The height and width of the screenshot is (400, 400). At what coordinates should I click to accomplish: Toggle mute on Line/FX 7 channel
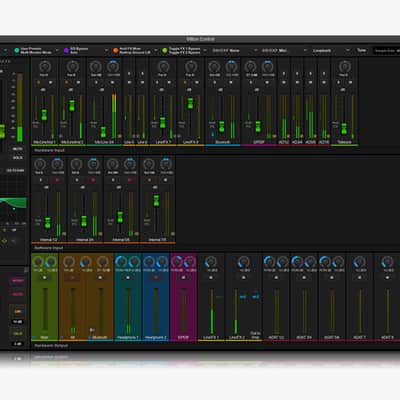coord(169,82)
